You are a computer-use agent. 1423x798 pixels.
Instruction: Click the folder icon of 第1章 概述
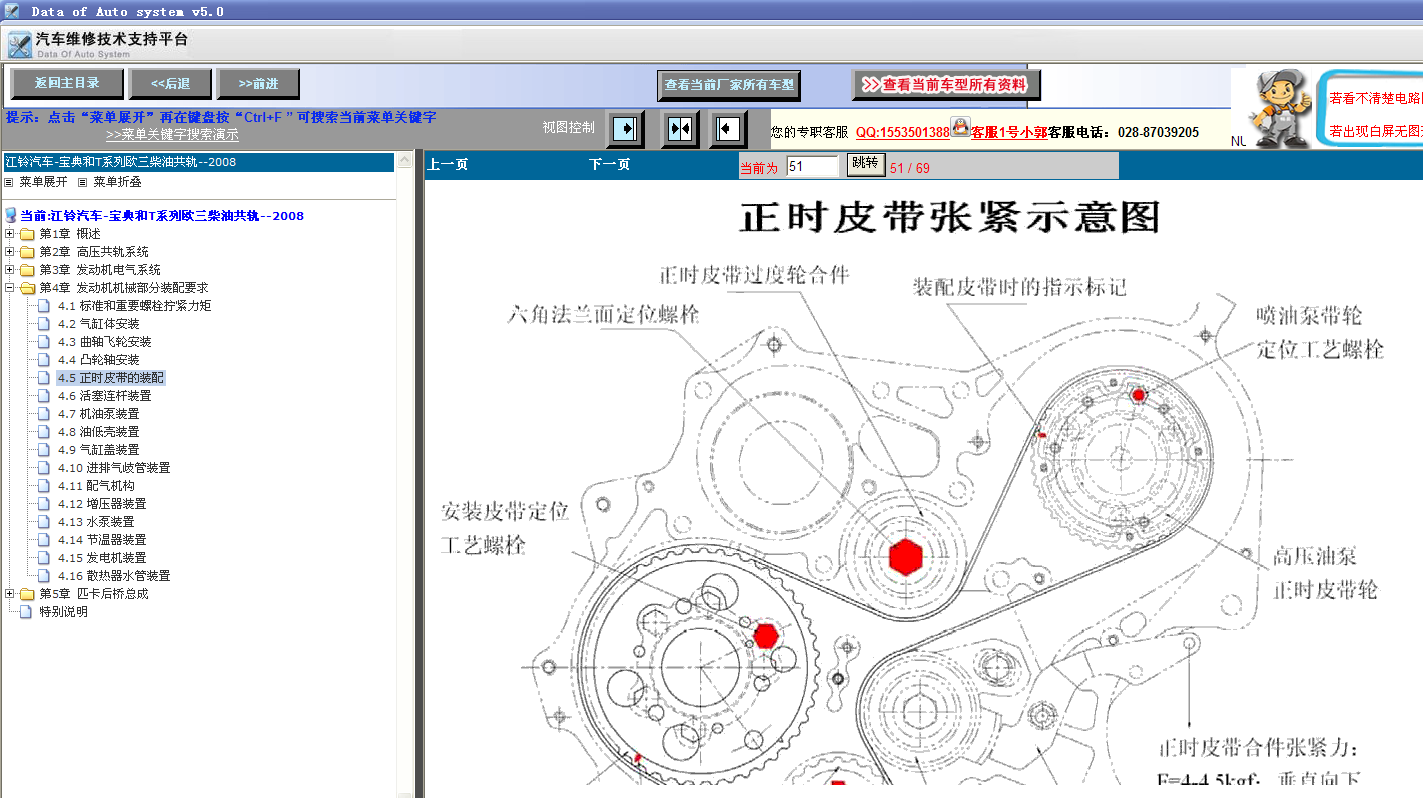pos(27,234)
